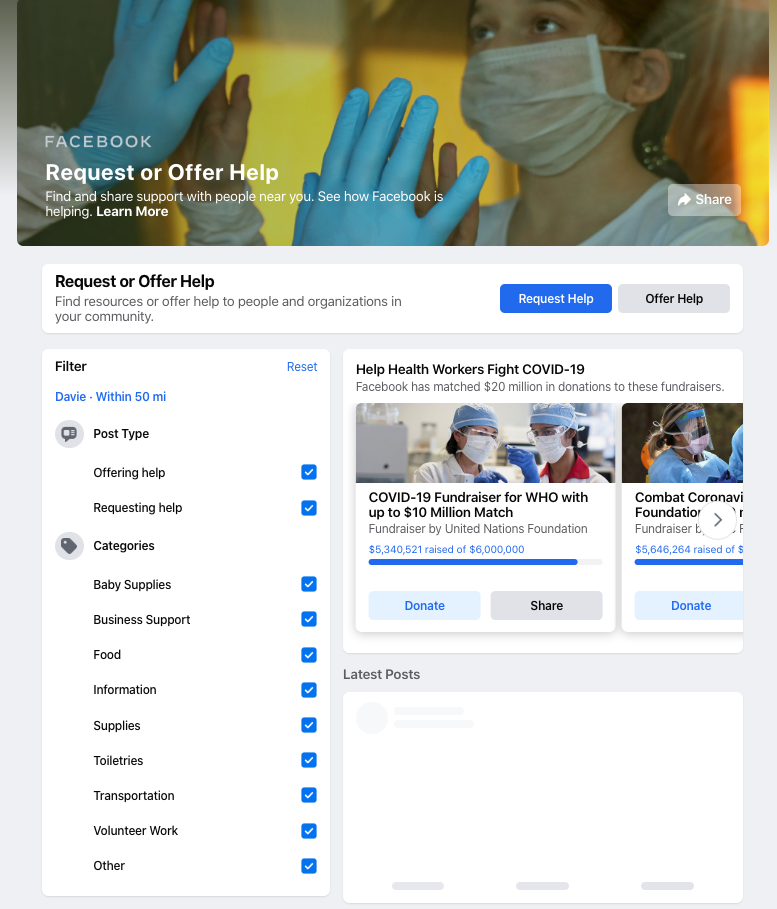Toggle the Volunteer Work checkbox
The image size is (777, 909).
[x=309, y=831]
